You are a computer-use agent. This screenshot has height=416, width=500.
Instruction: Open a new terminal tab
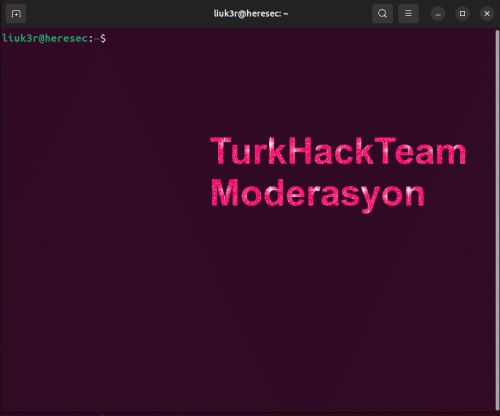16,14
